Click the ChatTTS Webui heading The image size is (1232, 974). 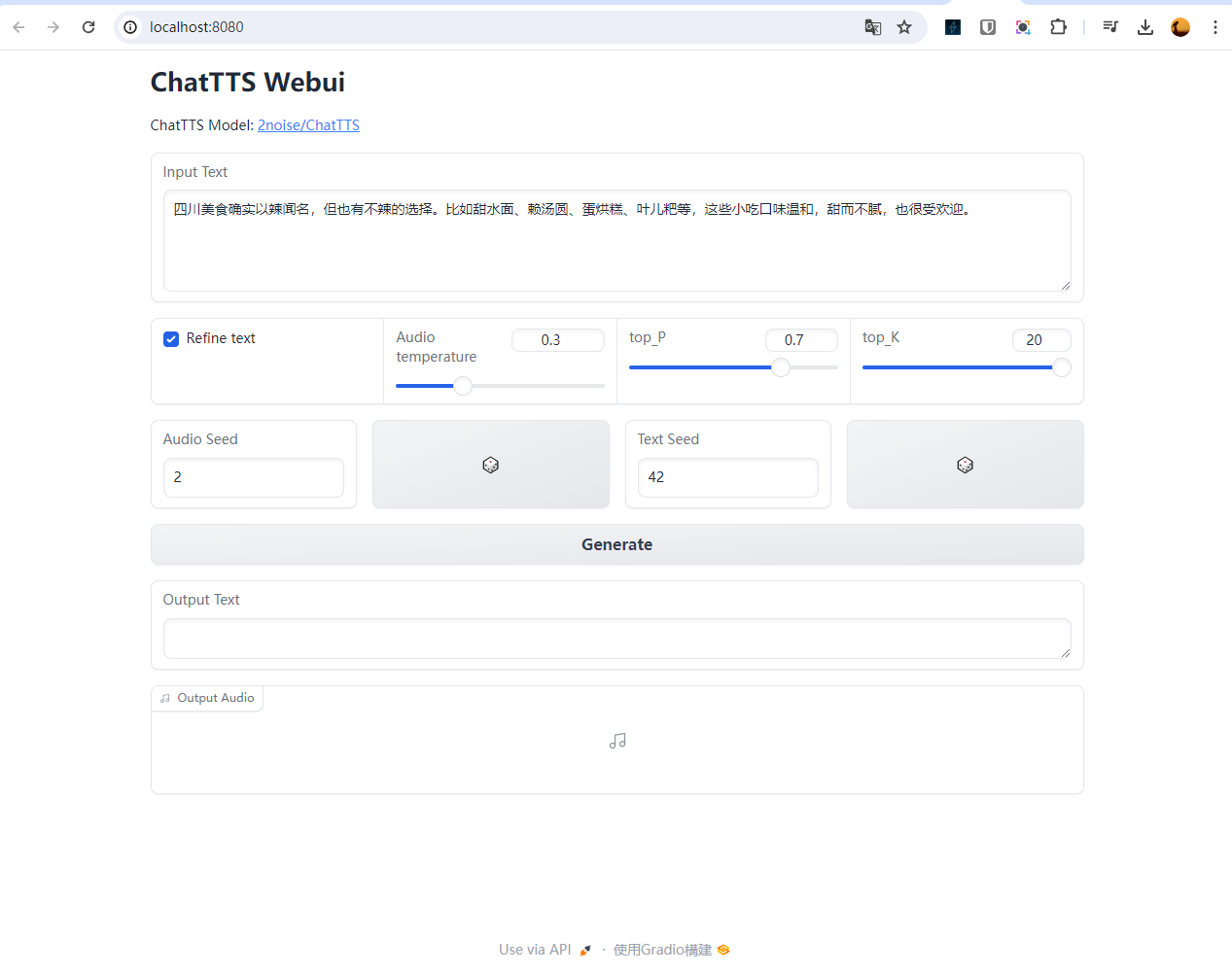(x=248, y=83)
